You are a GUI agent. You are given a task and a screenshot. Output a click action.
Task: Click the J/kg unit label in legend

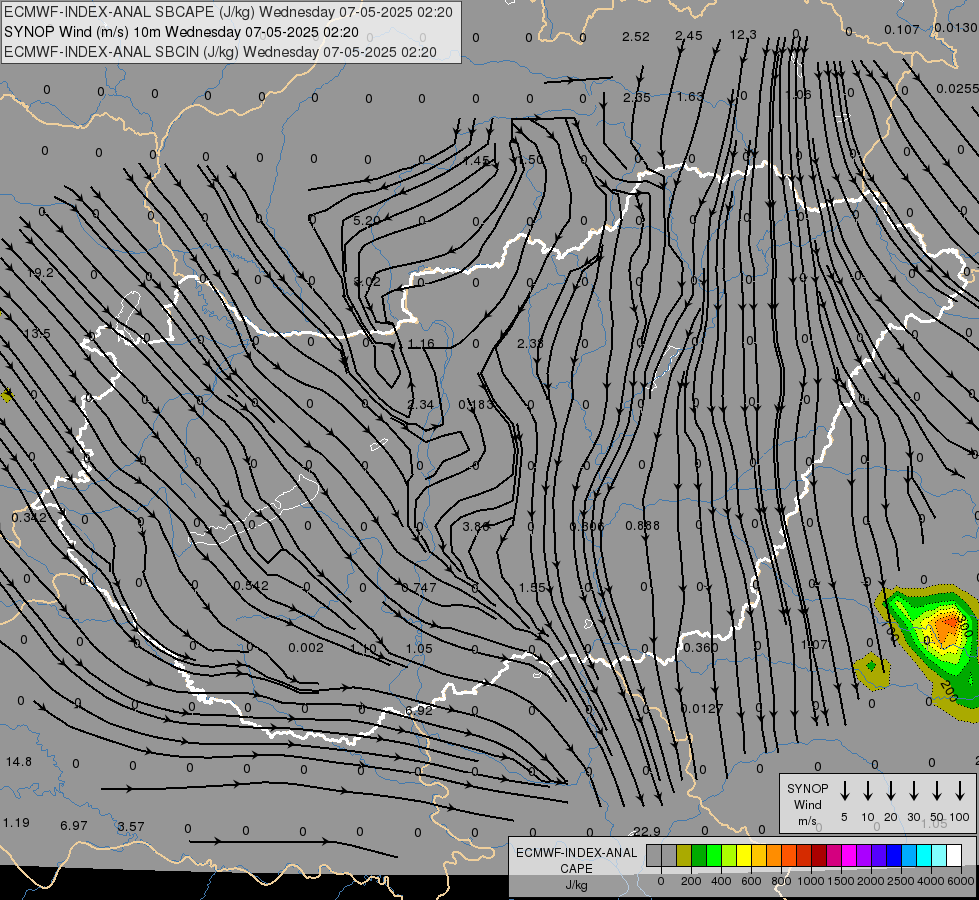pyautogui.click(x=576, y=885)
